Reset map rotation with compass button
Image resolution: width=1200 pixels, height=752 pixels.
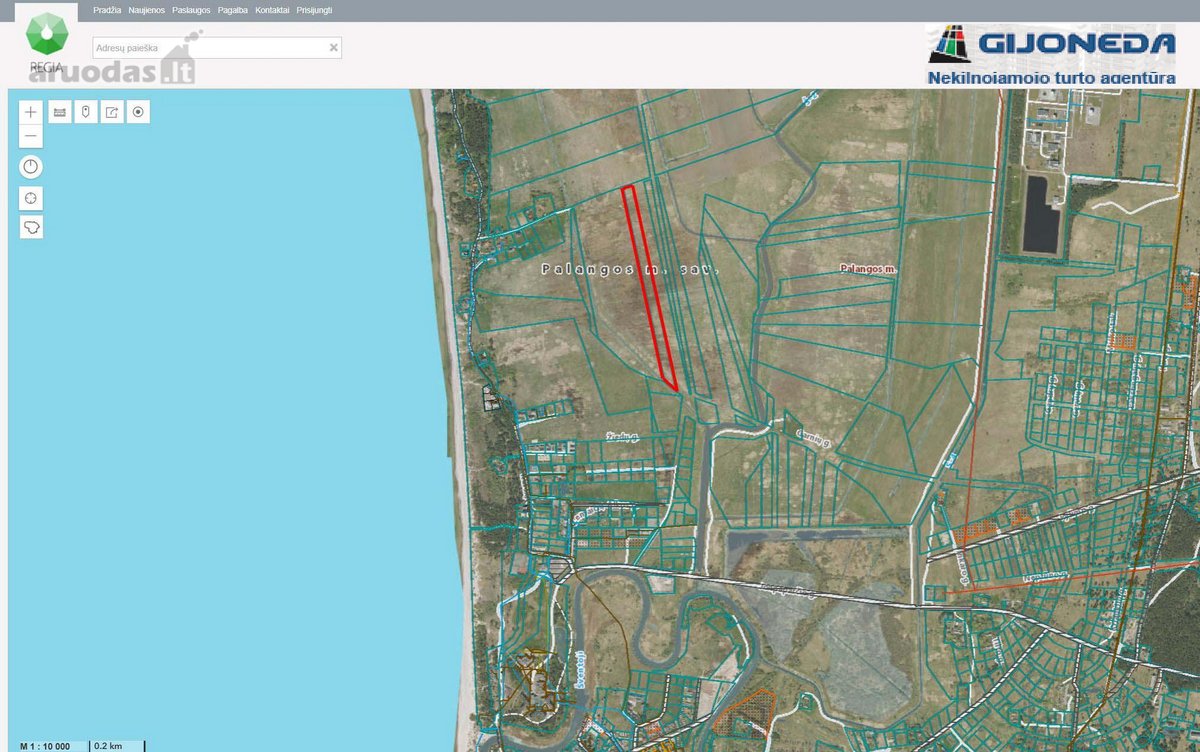click(x=31, y=166)
